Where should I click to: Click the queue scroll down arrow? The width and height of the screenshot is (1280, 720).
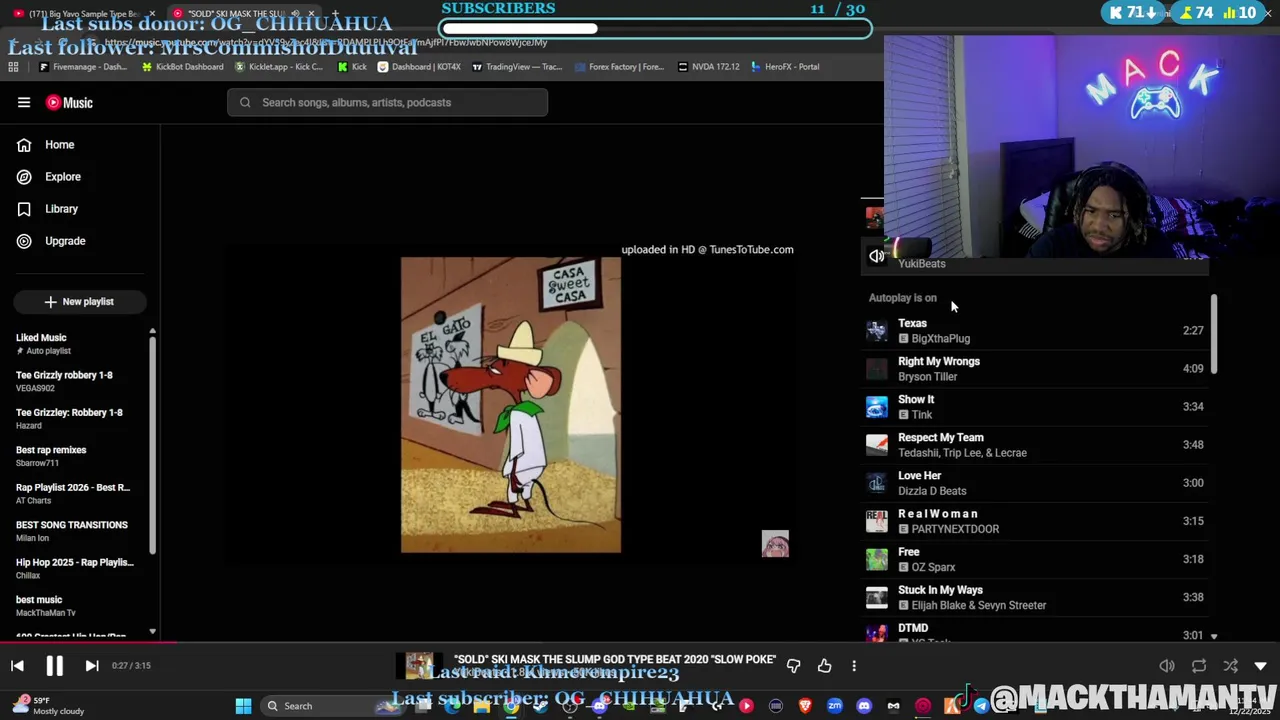pos(1214,636)
